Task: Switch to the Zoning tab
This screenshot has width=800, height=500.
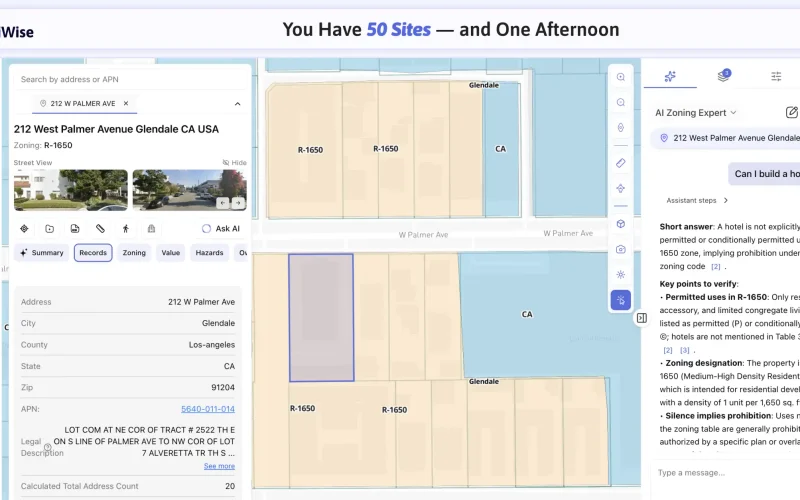Action: click(x=134, y=253)
